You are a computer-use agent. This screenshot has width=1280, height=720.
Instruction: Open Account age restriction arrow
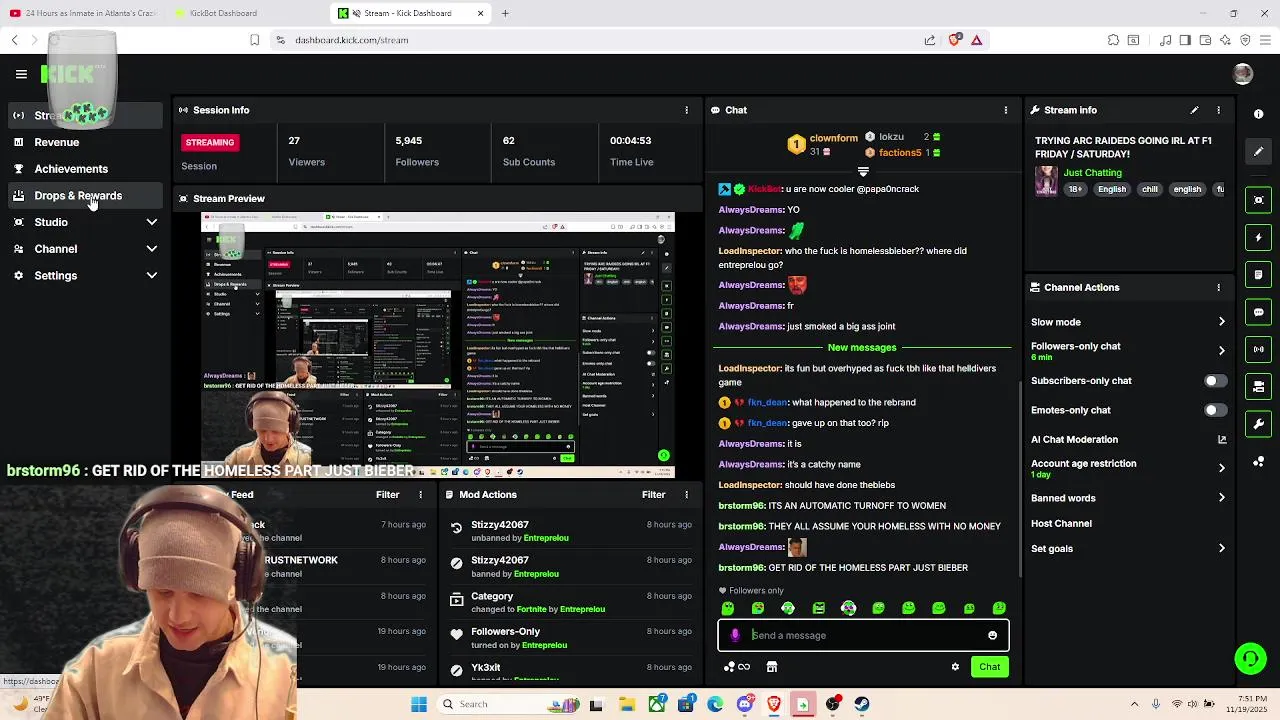1221,468
